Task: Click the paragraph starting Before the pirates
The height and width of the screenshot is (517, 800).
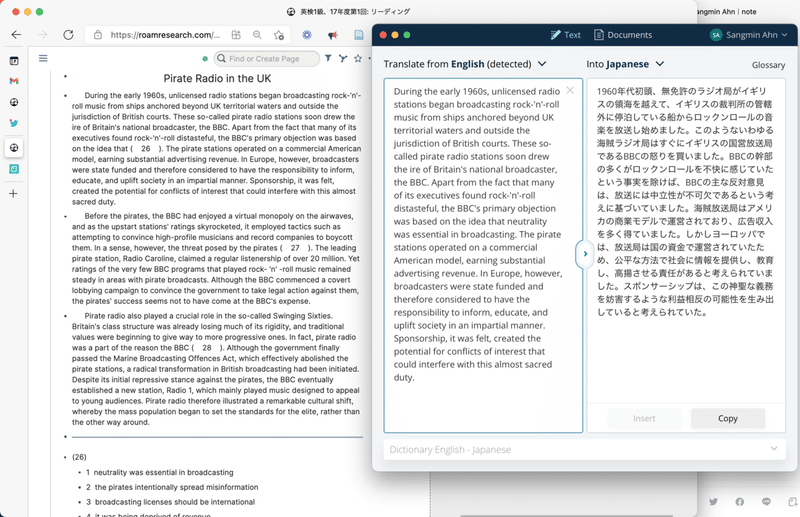Action: click(216, 258)
